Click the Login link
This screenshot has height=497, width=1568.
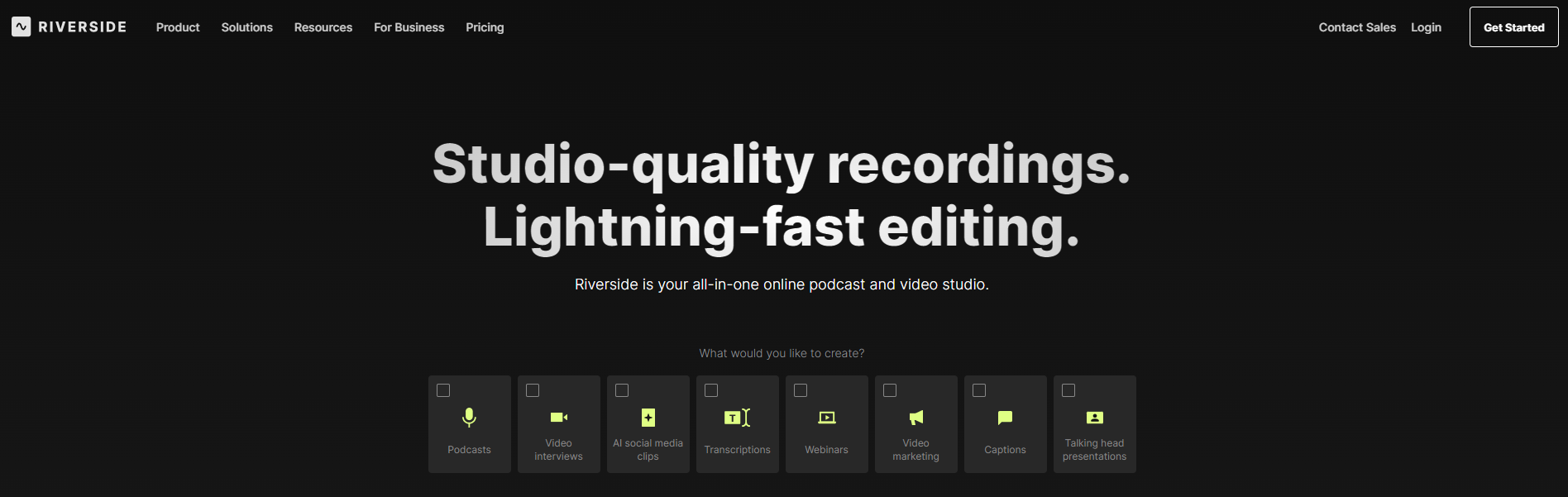tap(1426, 27)
